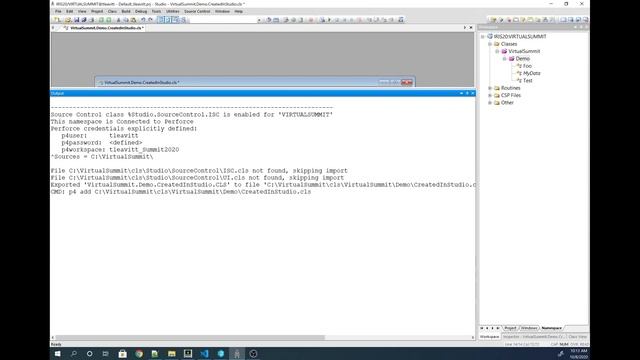Open Microsoft Store from the taskbar
Screen dimensions: 640x360
click(x=122, y=354)
